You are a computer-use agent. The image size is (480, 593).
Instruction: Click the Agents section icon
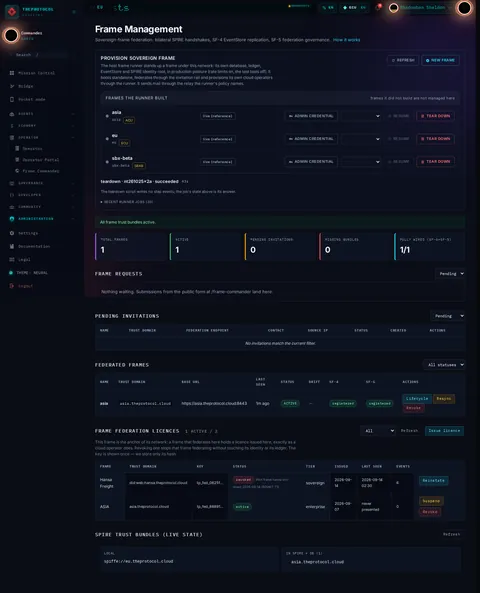click(12, 114)
